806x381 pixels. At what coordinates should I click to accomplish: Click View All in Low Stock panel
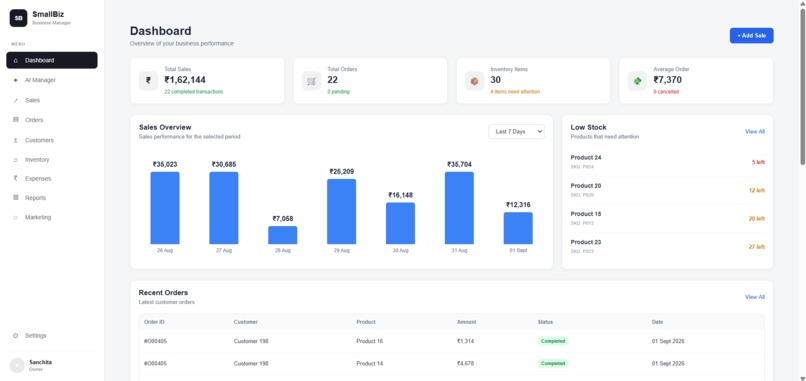pos(755,132)
